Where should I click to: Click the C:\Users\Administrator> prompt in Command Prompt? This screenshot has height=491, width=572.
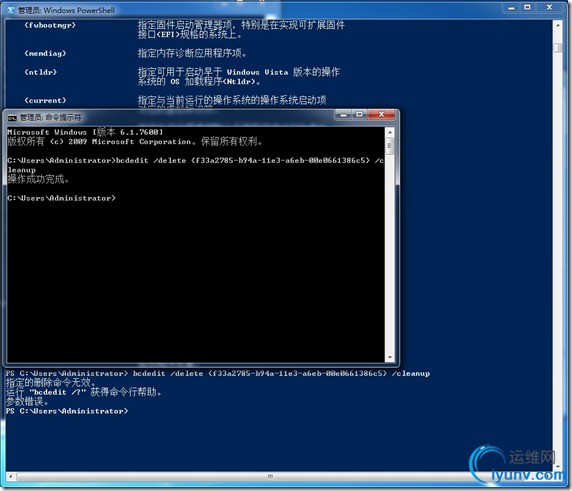coord(61,198)
